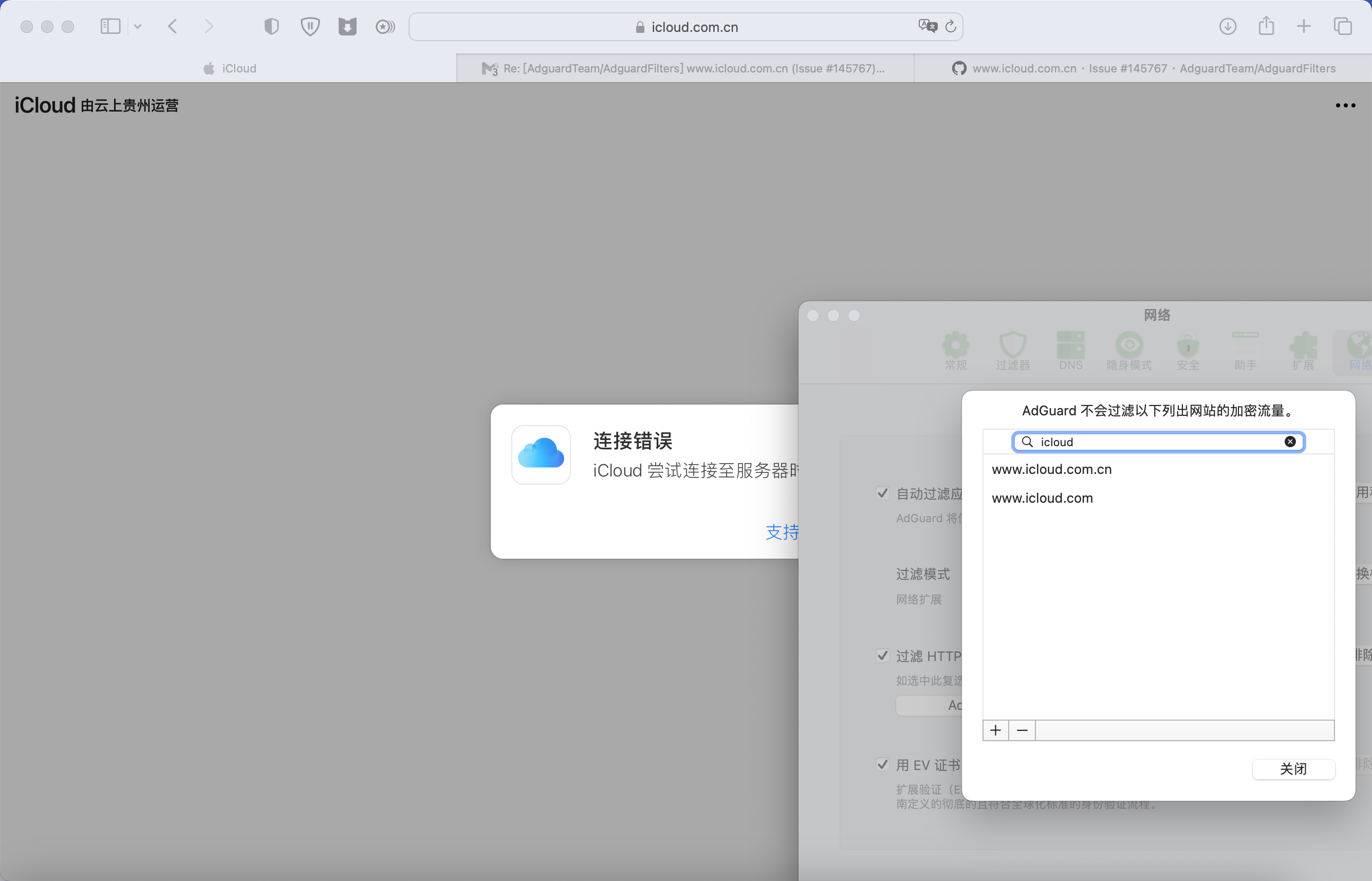
Task: Disable the 过滤 HTTPS checkbox
Action: click(882, 655)
